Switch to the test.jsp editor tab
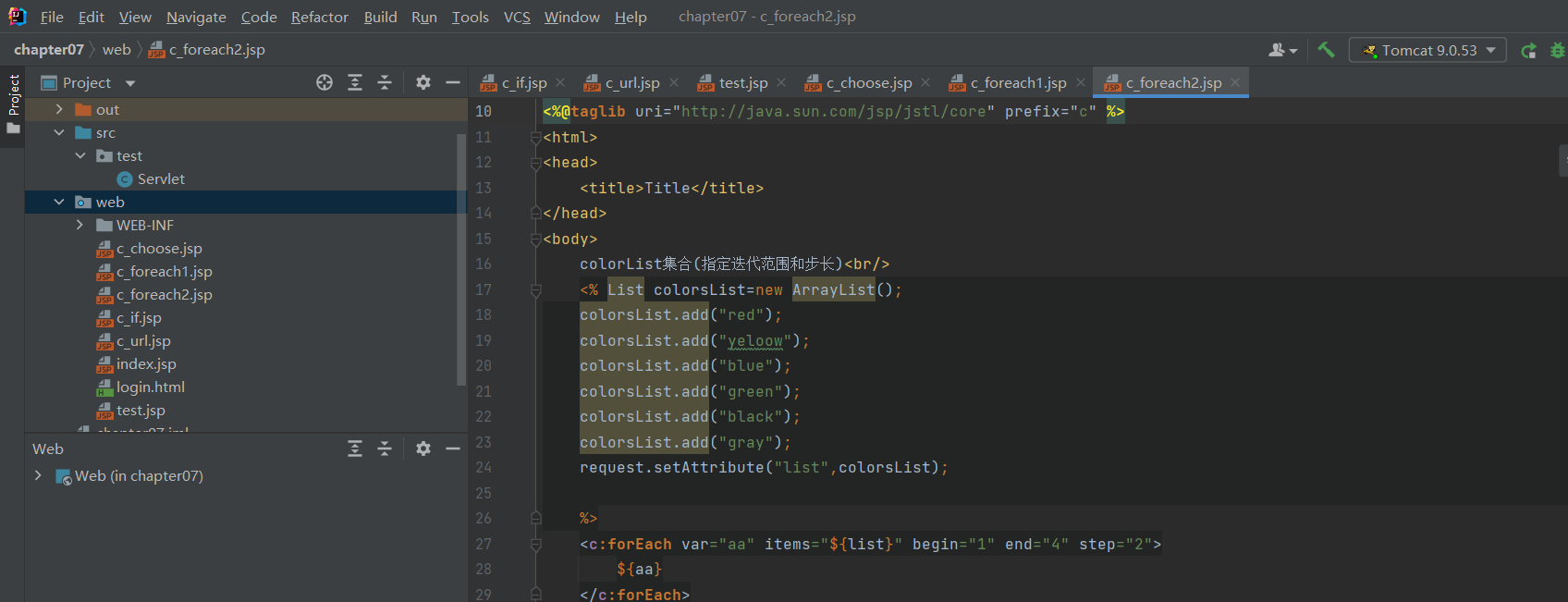Image resolution: width=1568 pixels, height=602 pixels. pyautogui.click(x=743, y=82)
